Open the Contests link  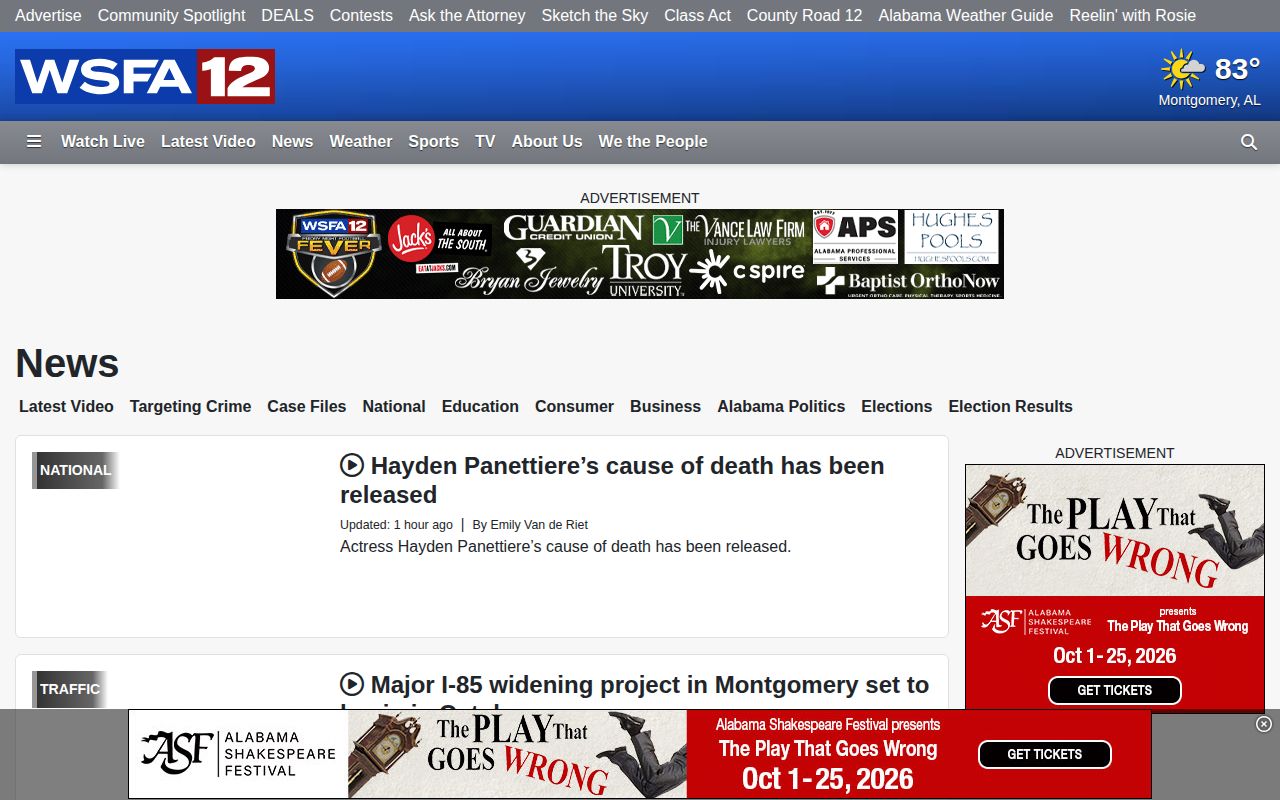(x=361, y=16)
